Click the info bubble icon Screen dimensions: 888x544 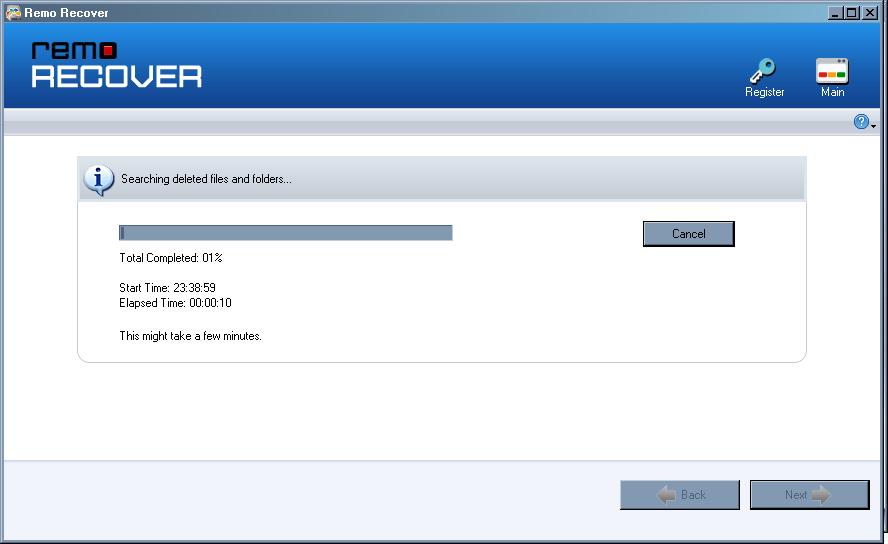(99, 180)
